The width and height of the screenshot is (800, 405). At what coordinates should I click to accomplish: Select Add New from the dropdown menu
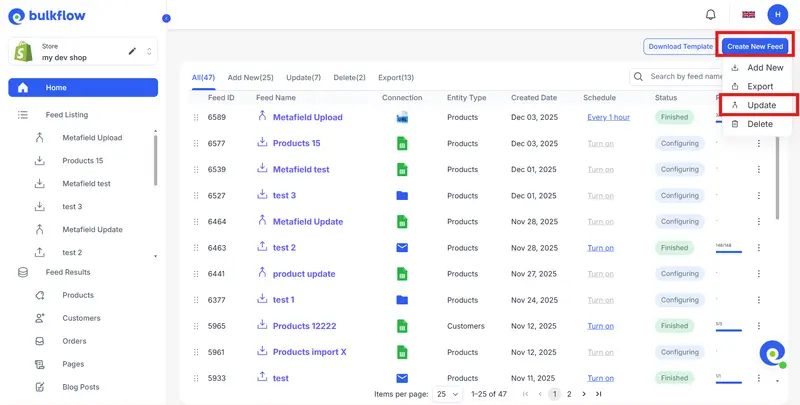tap(757, 68)
